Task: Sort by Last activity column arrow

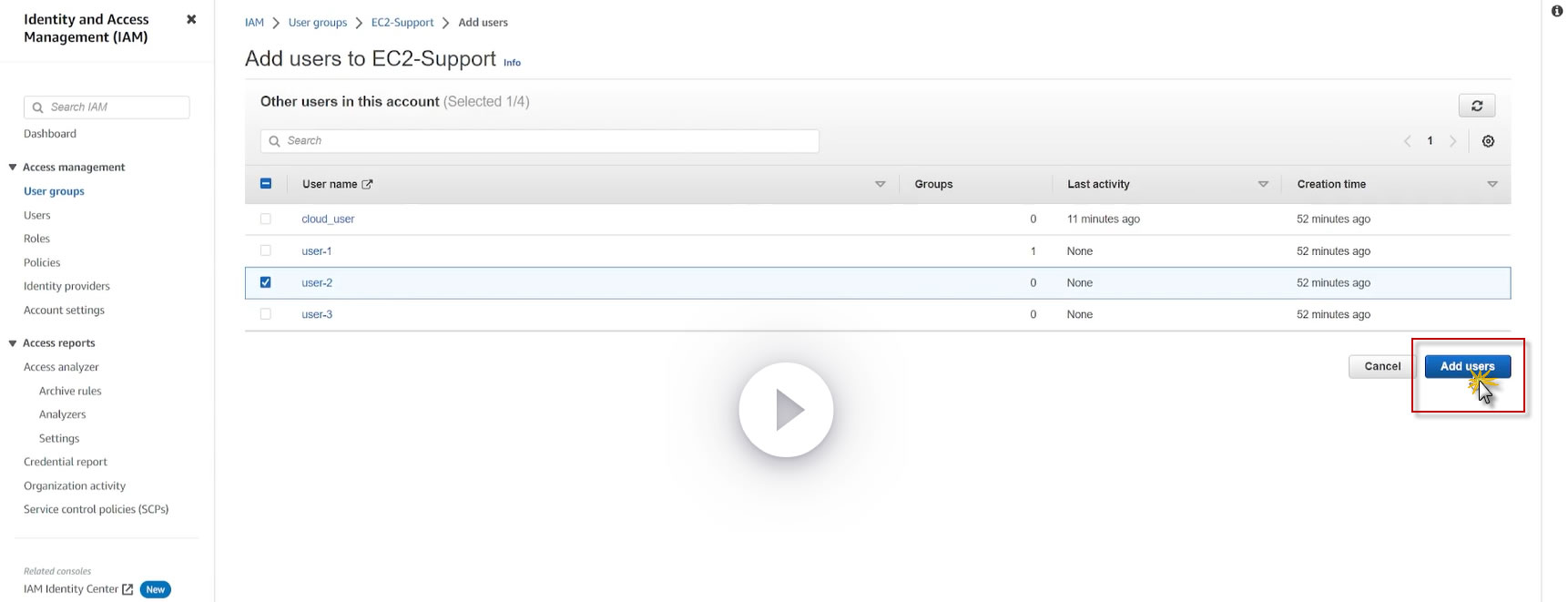Action: tap(1263, 184)
